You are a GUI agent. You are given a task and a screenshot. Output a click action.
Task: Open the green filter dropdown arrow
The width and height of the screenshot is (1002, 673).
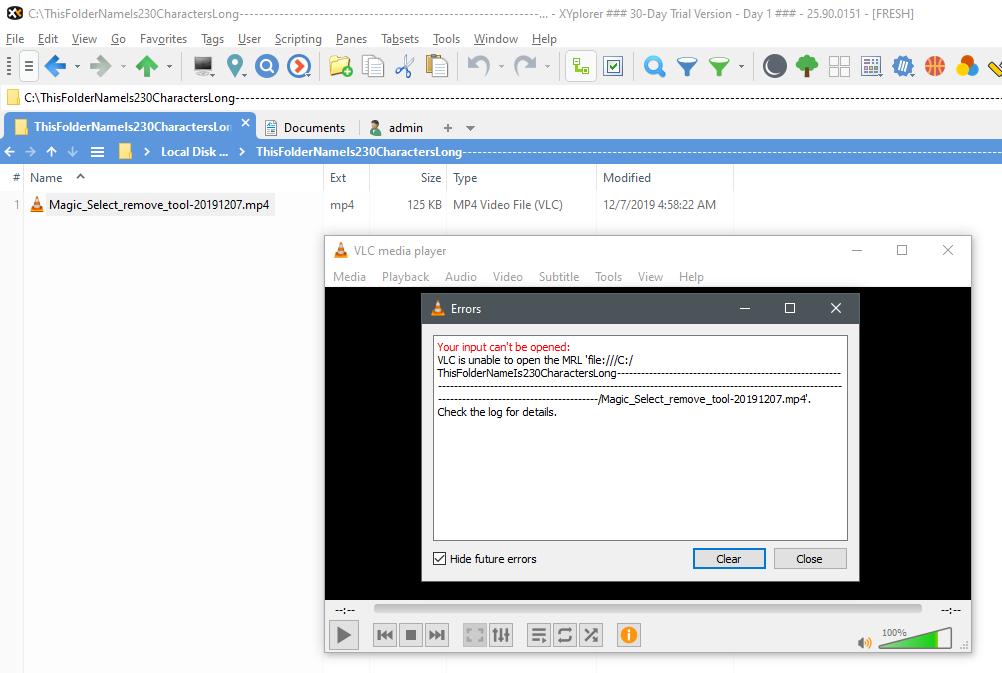click(741, 67)
